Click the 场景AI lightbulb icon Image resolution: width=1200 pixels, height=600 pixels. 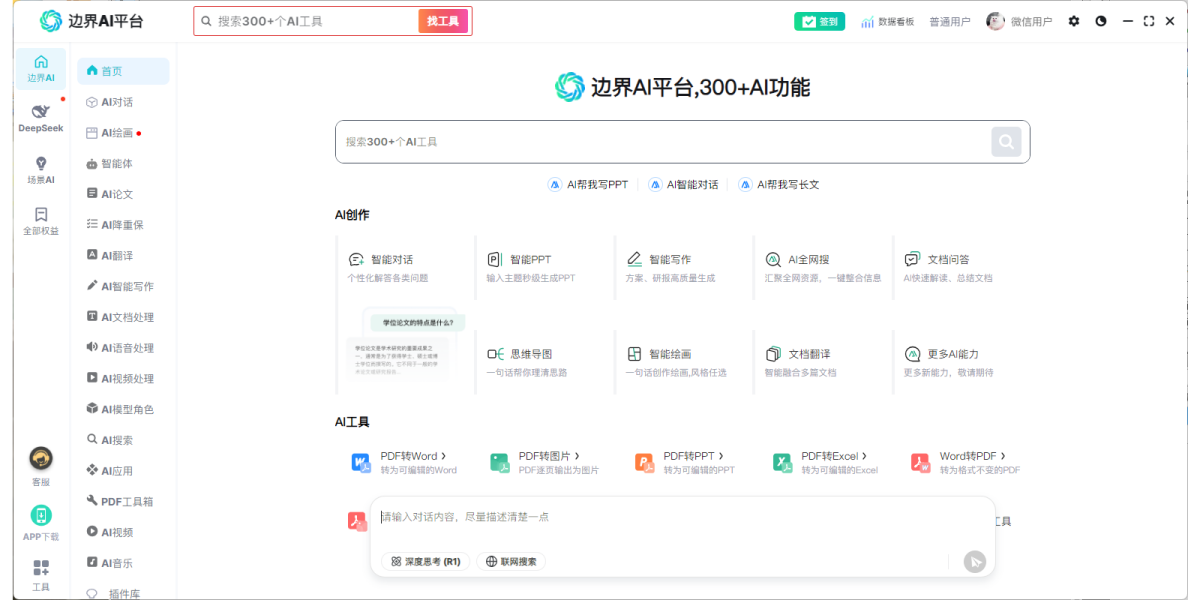(41, 164)
